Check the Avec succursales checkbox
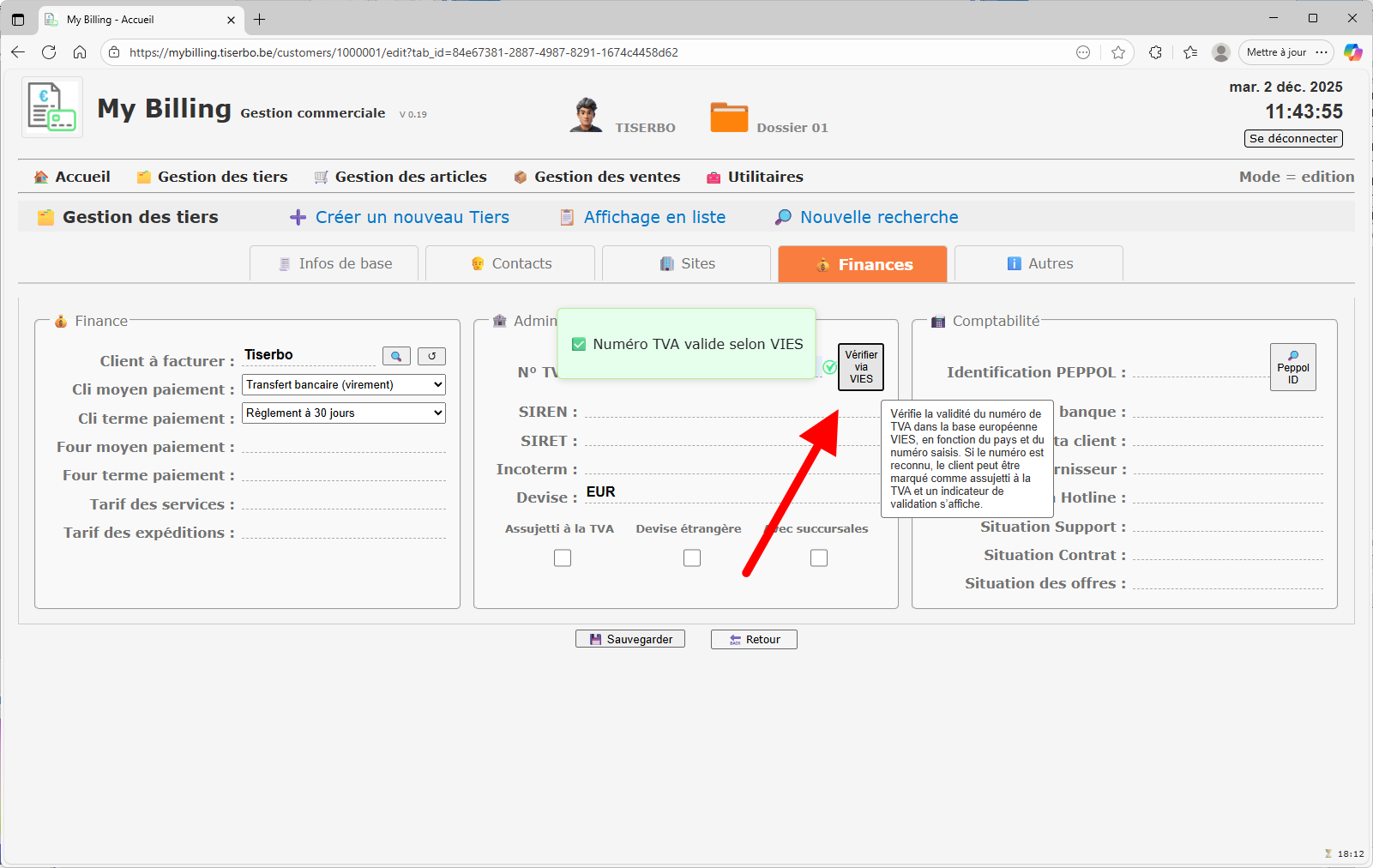Image resolution: width=1373 pixels, height=868 pixels. [x=819, y=558]
